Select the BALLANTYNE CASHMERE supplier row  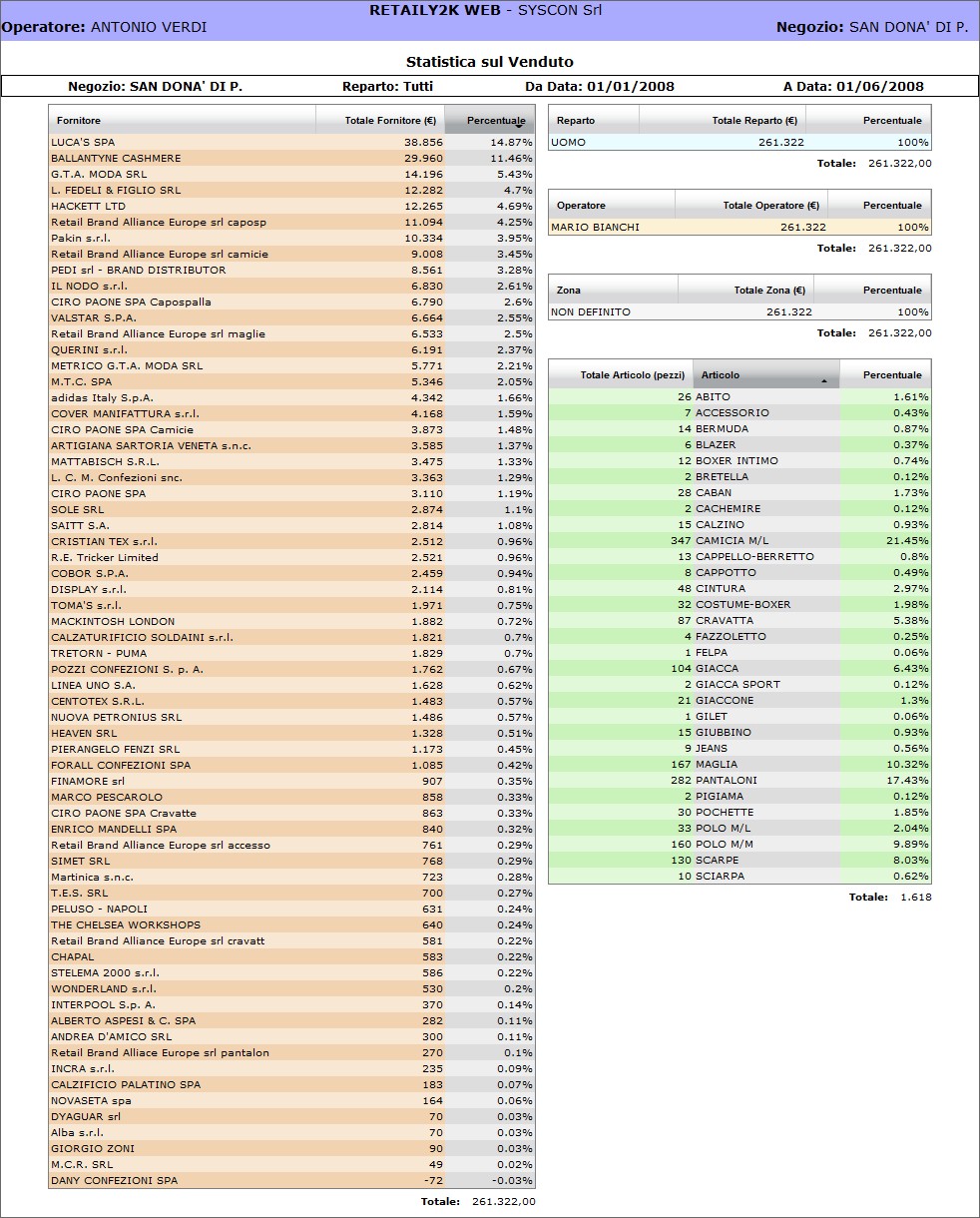point(292,159)
